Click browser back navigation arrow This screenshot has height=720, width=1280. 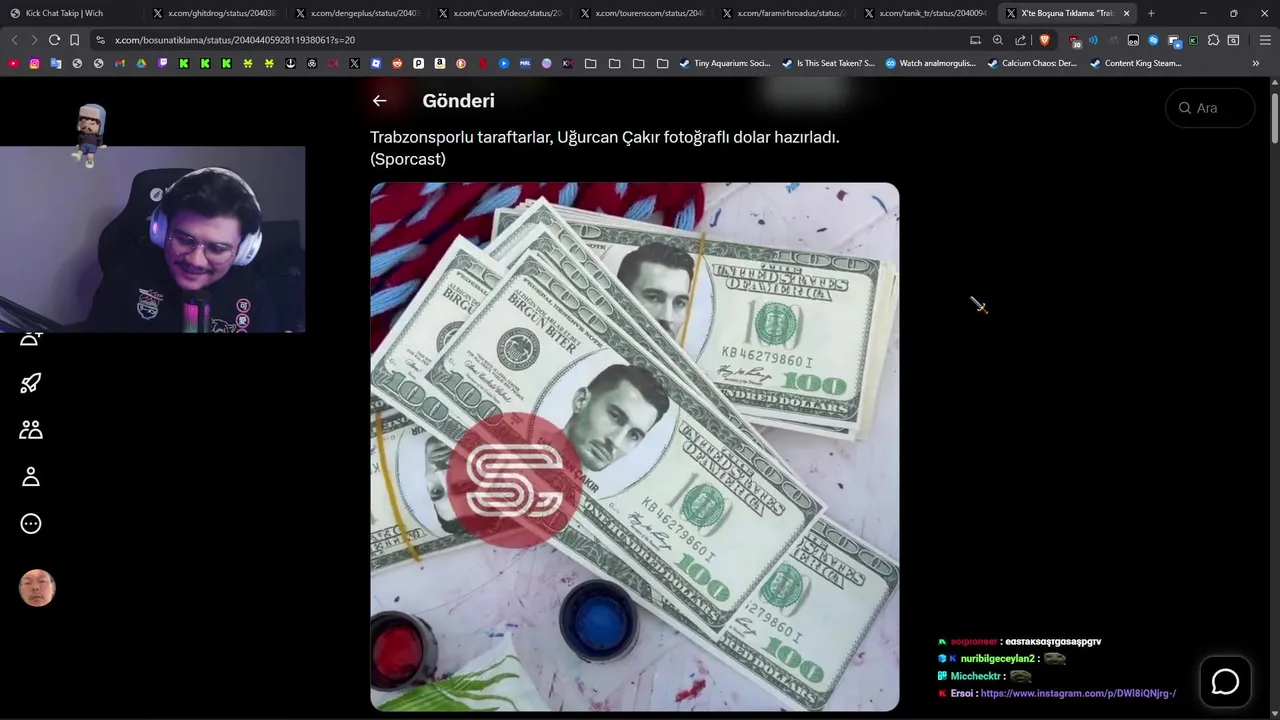click(14, 40)
